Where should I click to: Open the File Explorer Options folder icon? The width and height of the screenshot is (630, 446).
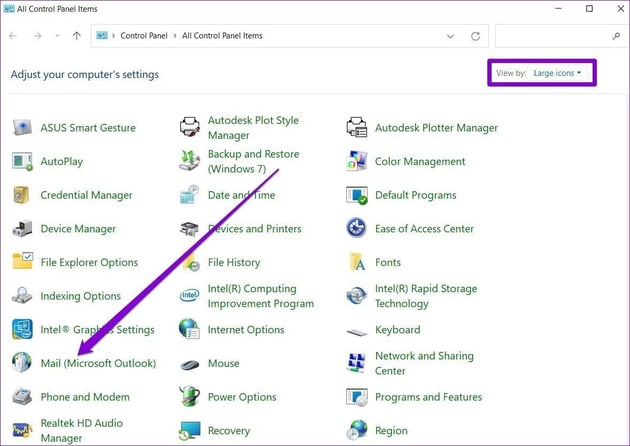[22, 261]
